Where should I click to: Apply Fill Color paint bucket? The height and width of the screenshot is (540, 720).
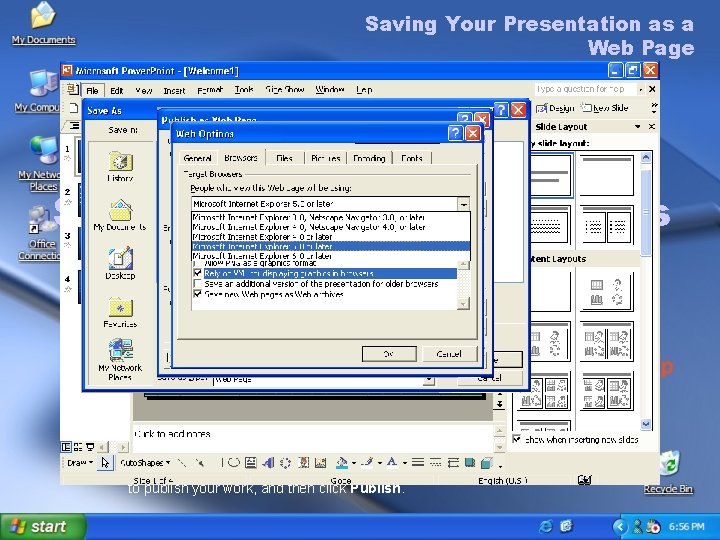pyautogui.click(x=342, y=462)
